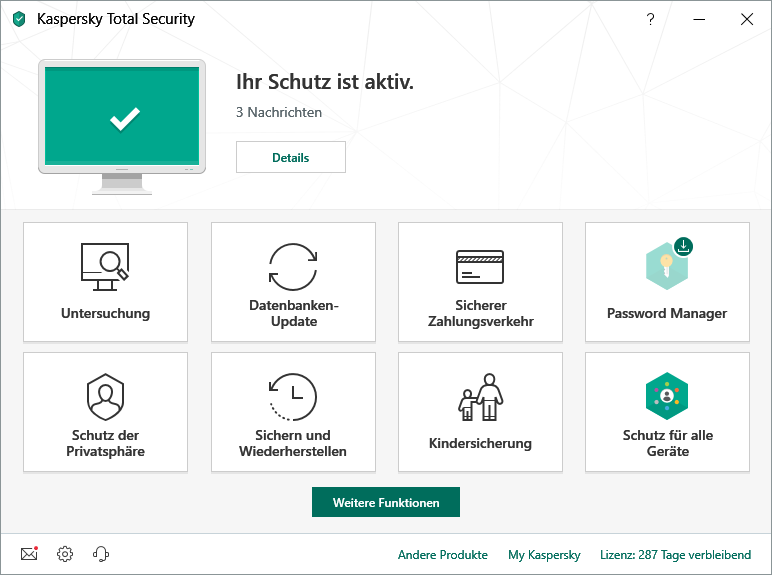The width and height of the screenshot is (772, 575).
Task: Open help with the question mark icon
Action: coord(650,19)
